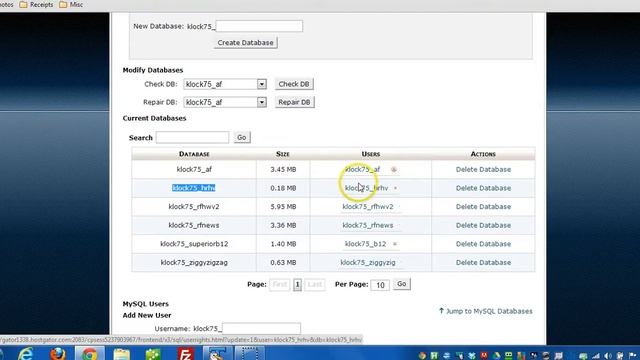Follow the Jump to MySQL Databases link
The image size is (640, 360).
coord(485,311)
